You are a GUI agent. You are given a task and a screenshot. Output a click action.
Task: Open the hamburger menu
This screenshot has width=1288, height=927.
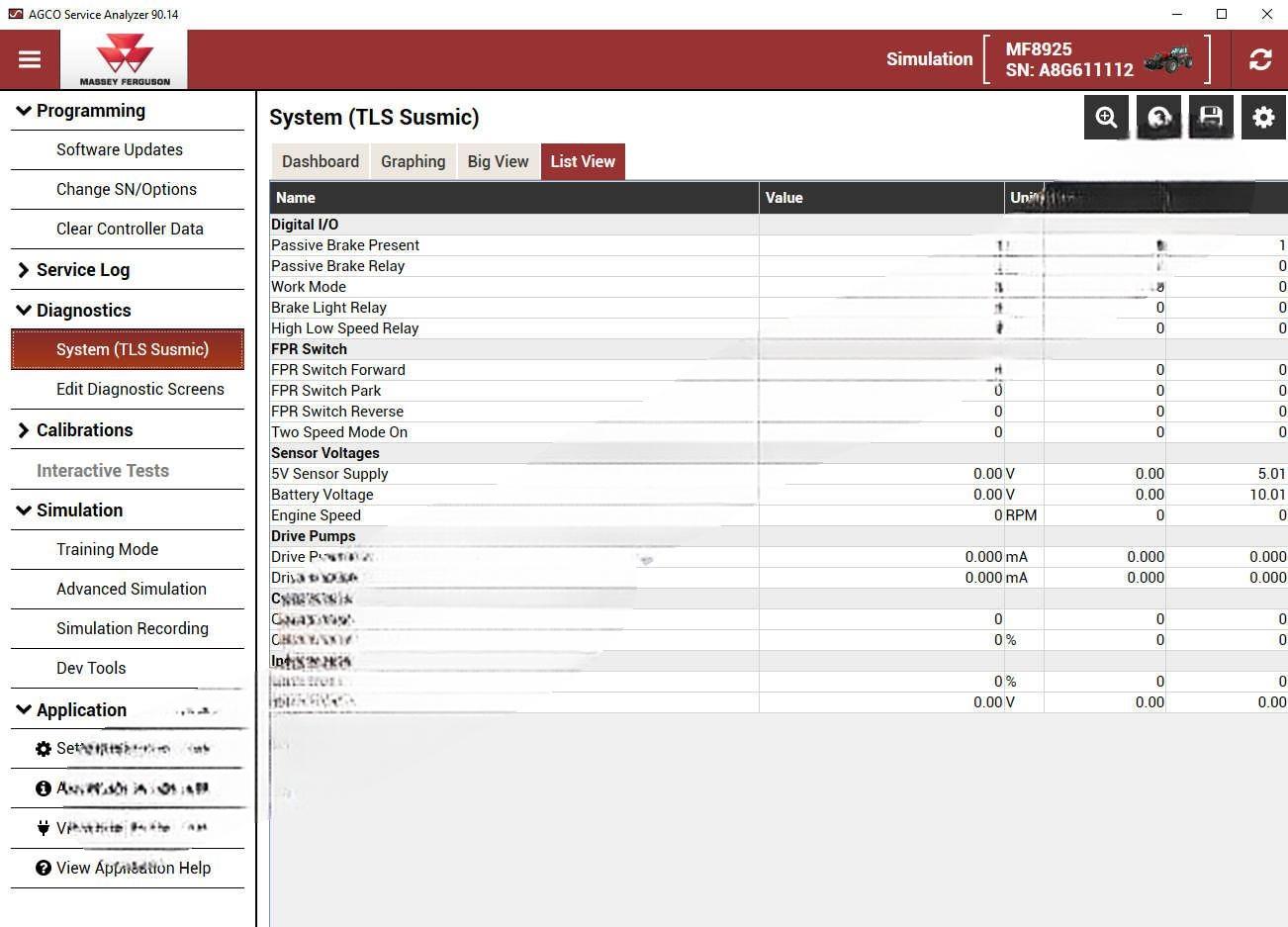30,59
